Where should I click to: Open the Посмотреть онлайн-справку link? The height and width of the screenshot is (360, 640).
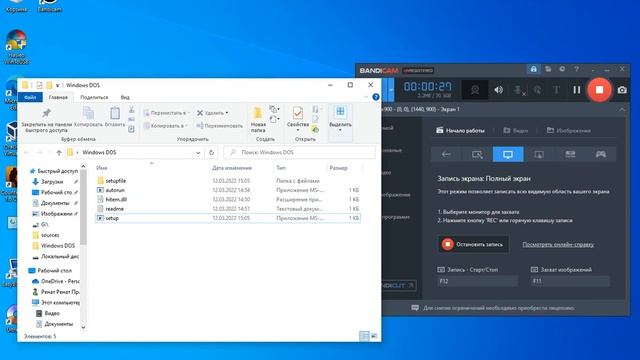(x=558, y=244)
